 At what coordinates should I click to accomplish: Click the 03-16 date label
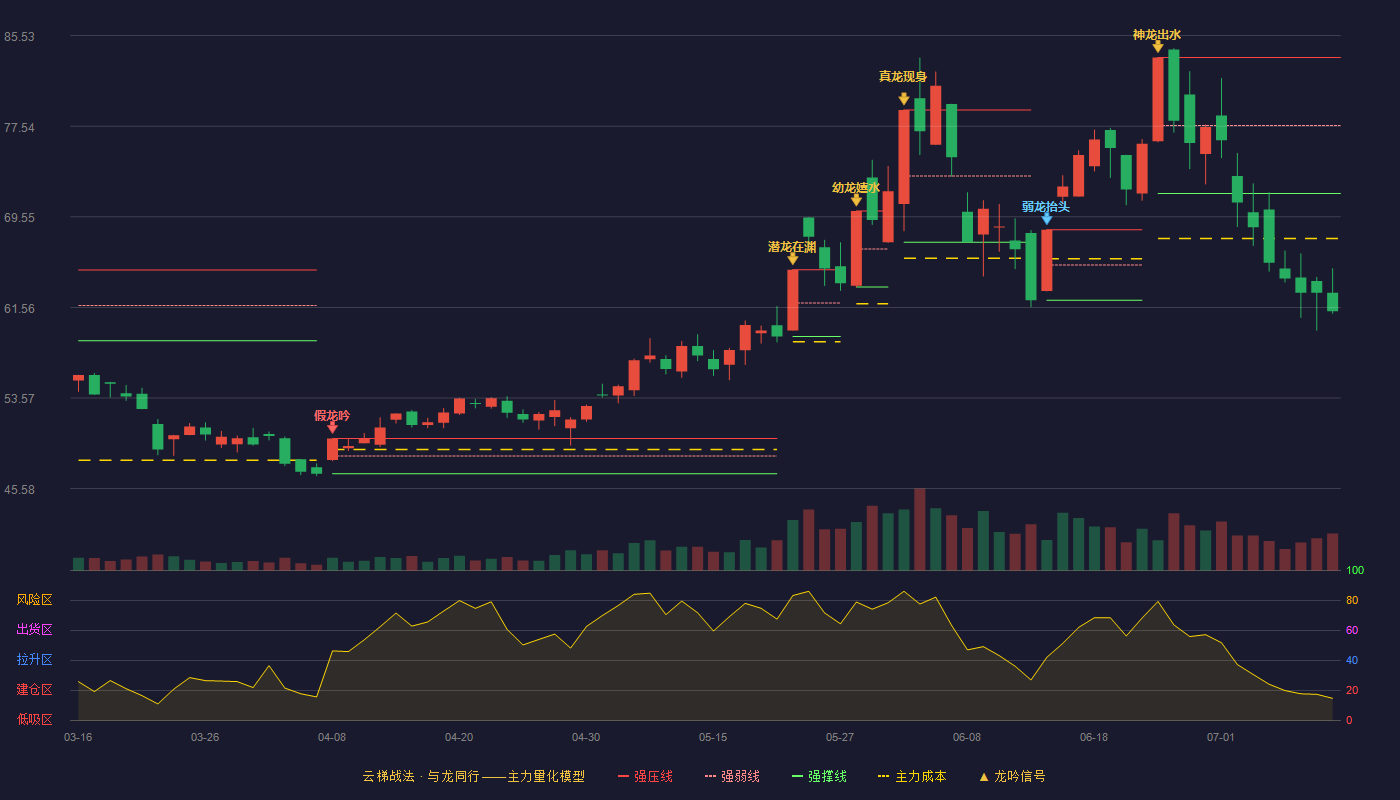click(78, 737)
